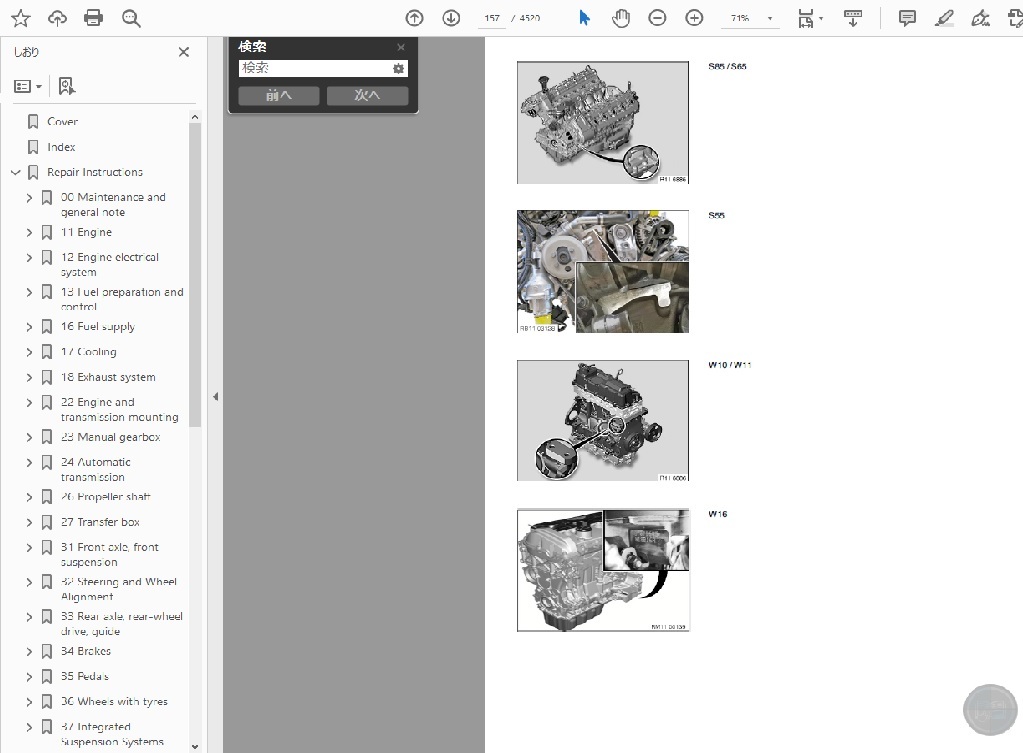The image size is (1023, 753).
Task: Click the S55 engine photo
Action: [x=603, y=271]
